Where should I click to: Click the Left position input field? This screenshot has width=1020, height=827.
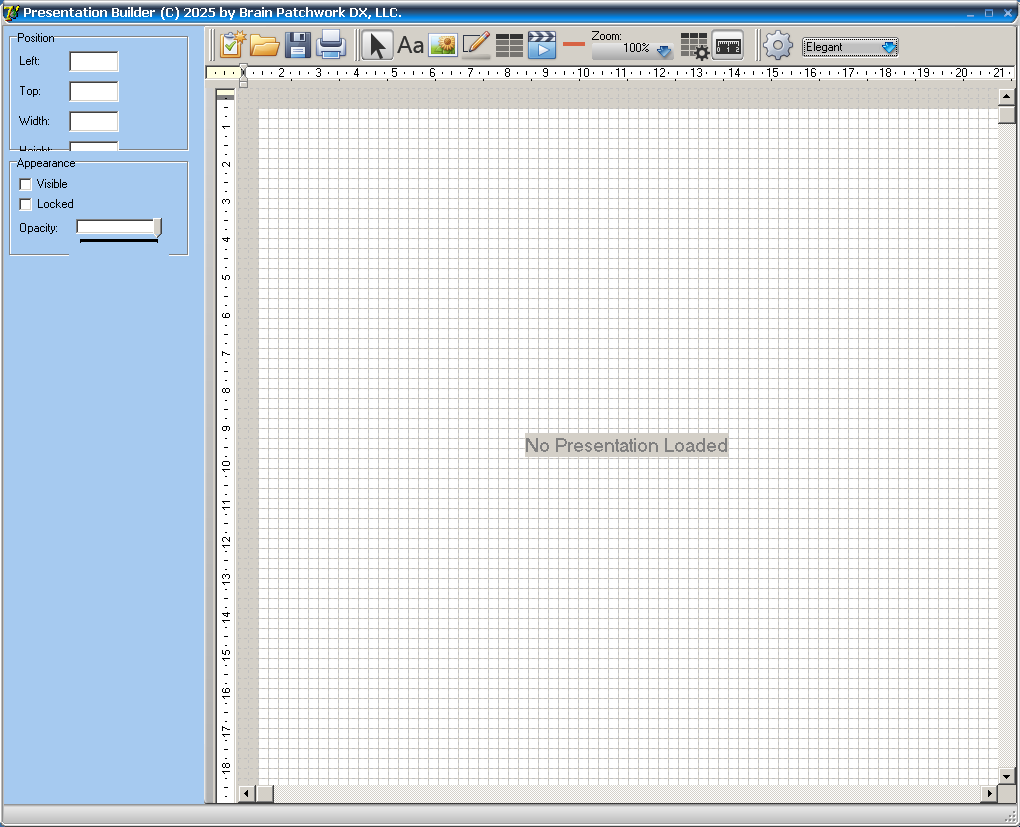[94, 62]
